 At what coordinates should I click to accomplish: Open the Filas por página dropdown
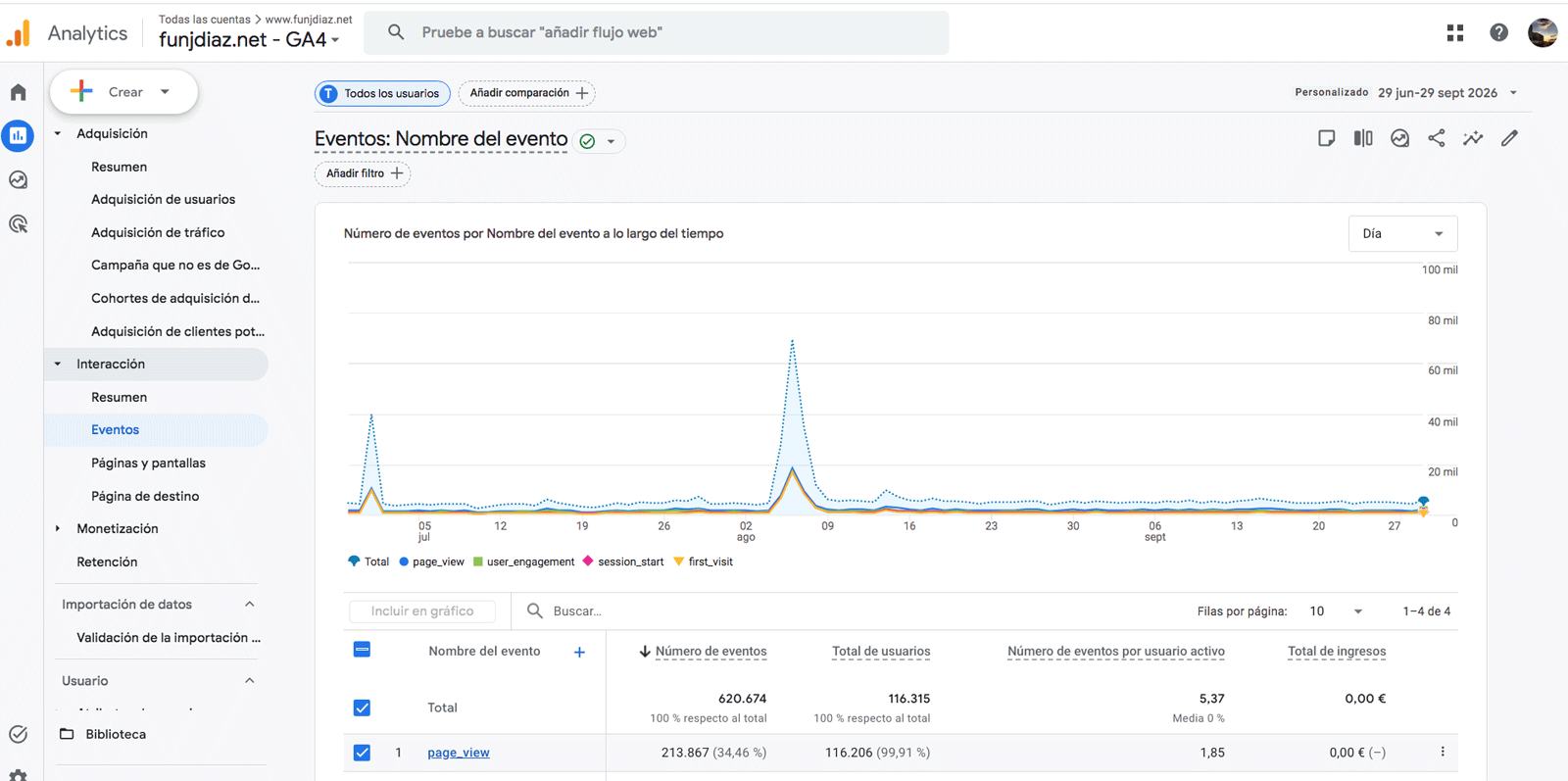[x=1336, y=610]
